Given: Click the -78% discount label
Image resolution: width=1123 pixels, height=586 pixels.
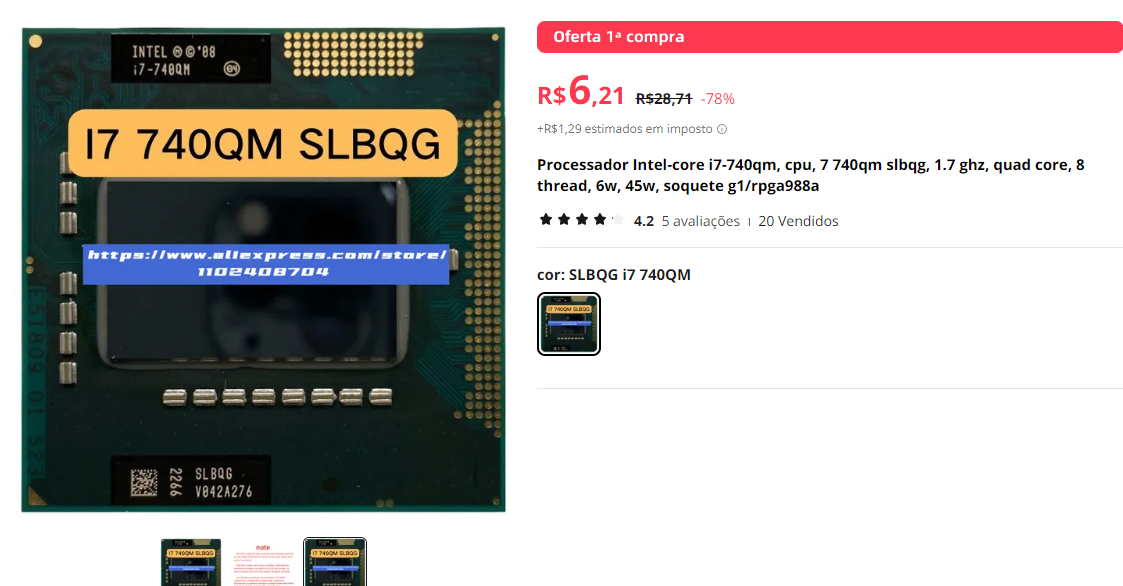Looking at the screenshot, I should [x=718, y=99].
